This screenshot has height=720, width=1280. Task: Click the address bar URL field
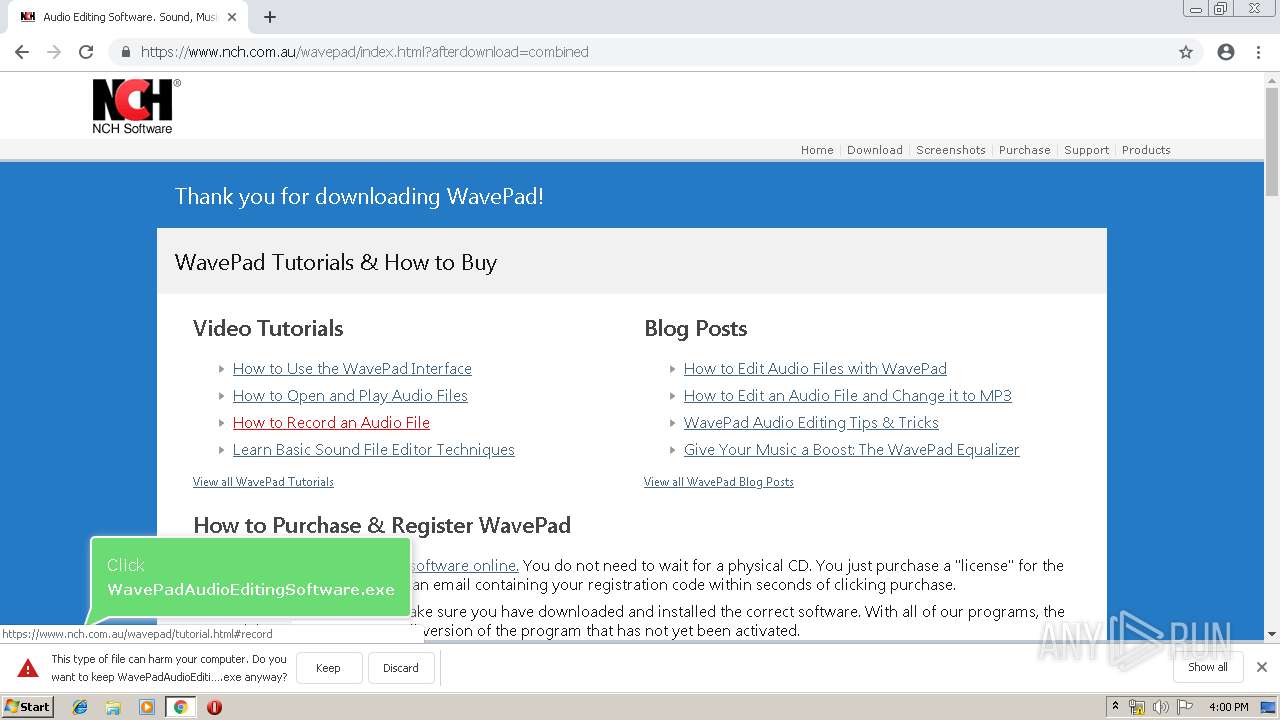click(x=640, y=52)
